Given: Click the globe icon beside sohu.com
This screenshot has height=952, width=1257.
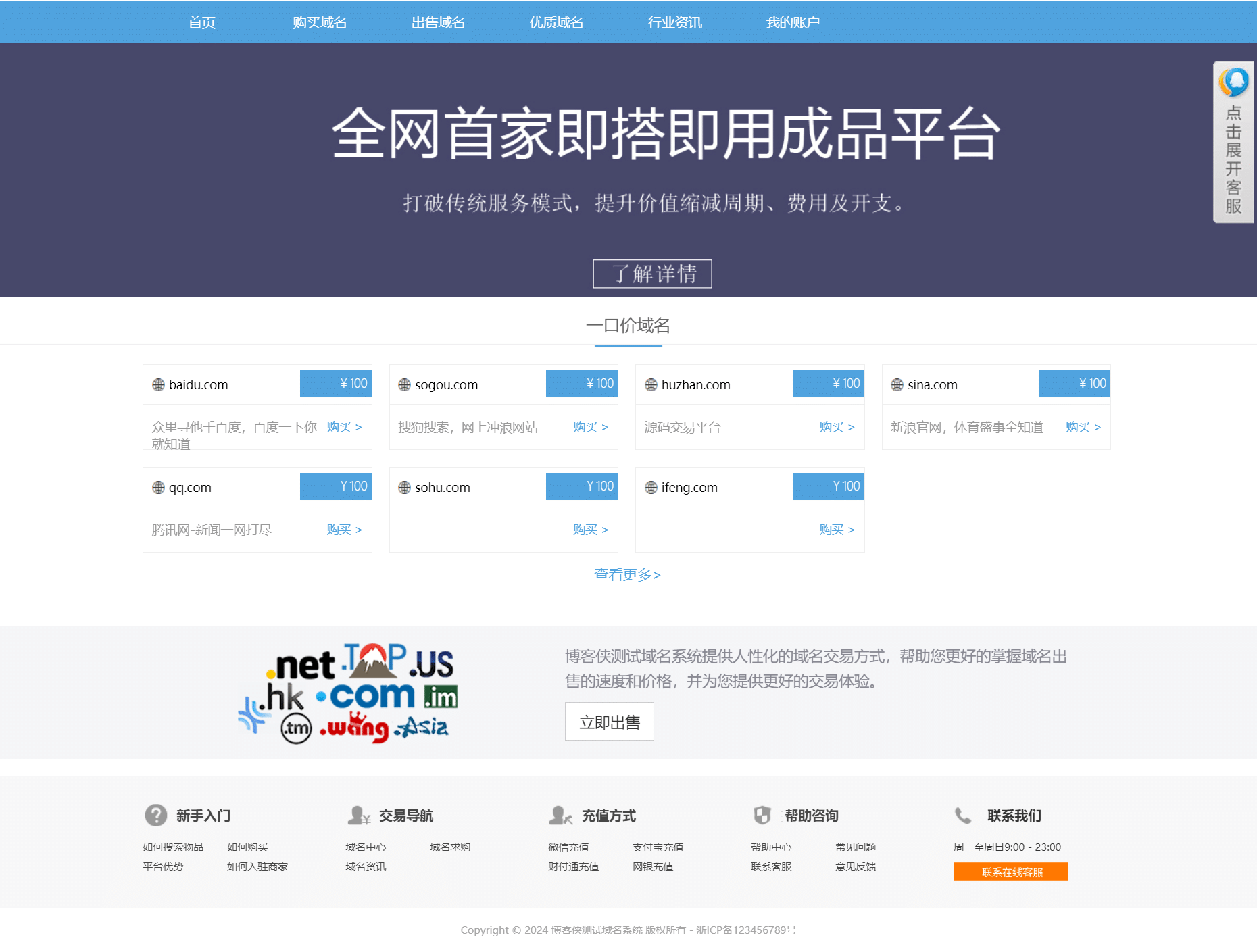Looking at the screenshot, I should [405, 487].
